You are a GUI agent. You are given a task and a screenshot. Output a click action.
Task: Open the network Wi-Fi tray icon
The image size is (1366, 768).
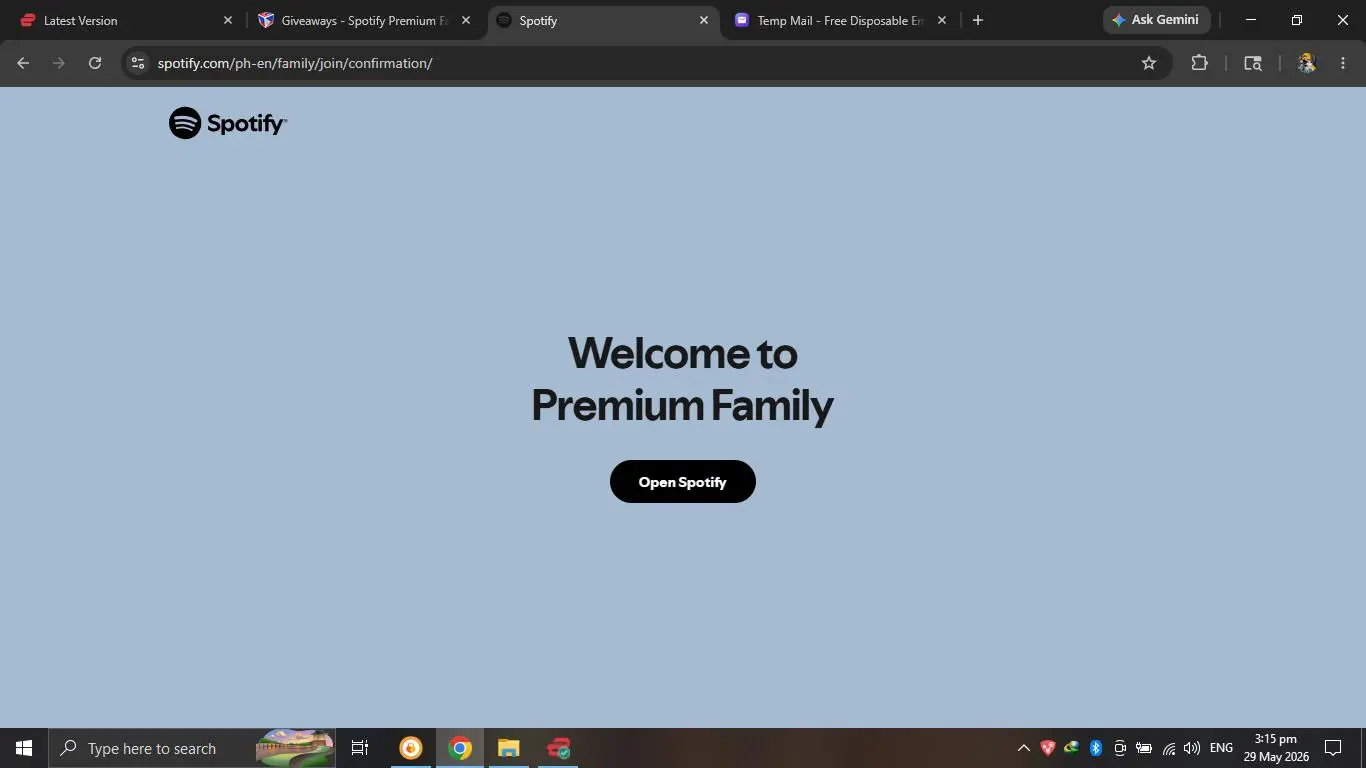pyautogui.click(x=1168, y=748)
